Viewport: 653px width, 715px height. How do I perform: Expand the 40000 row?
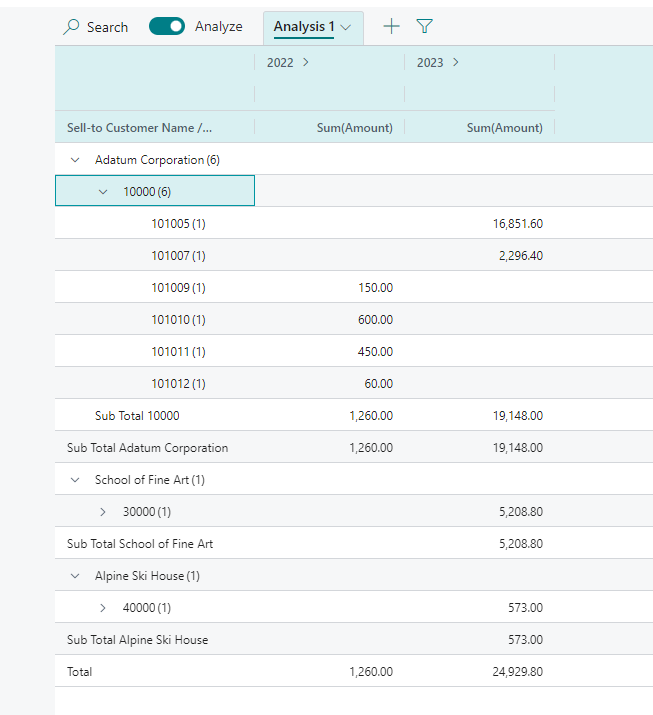pos(103,608)
